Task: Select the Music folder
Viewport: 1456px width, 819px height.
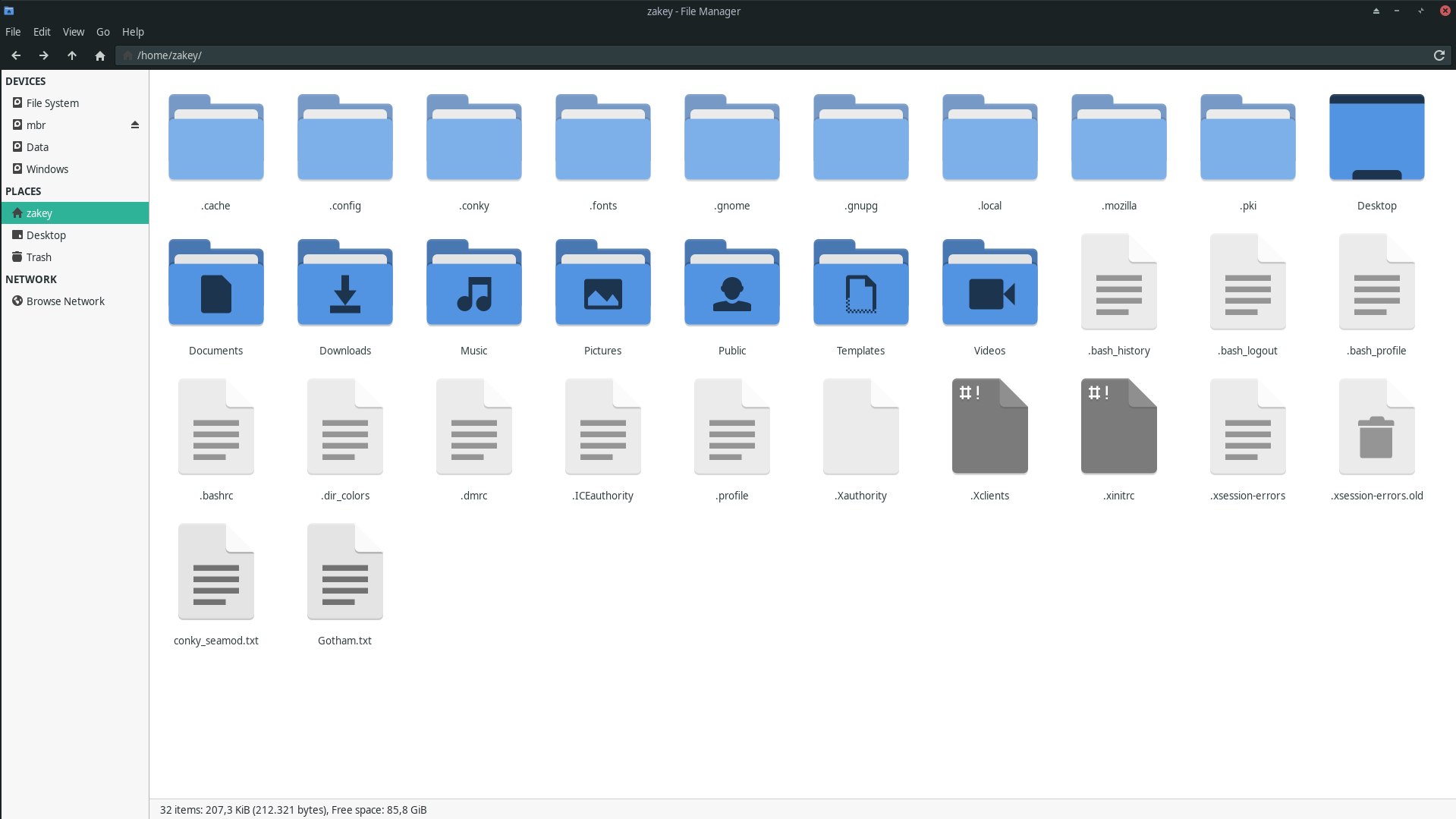Action: click(x=473, y=285)
